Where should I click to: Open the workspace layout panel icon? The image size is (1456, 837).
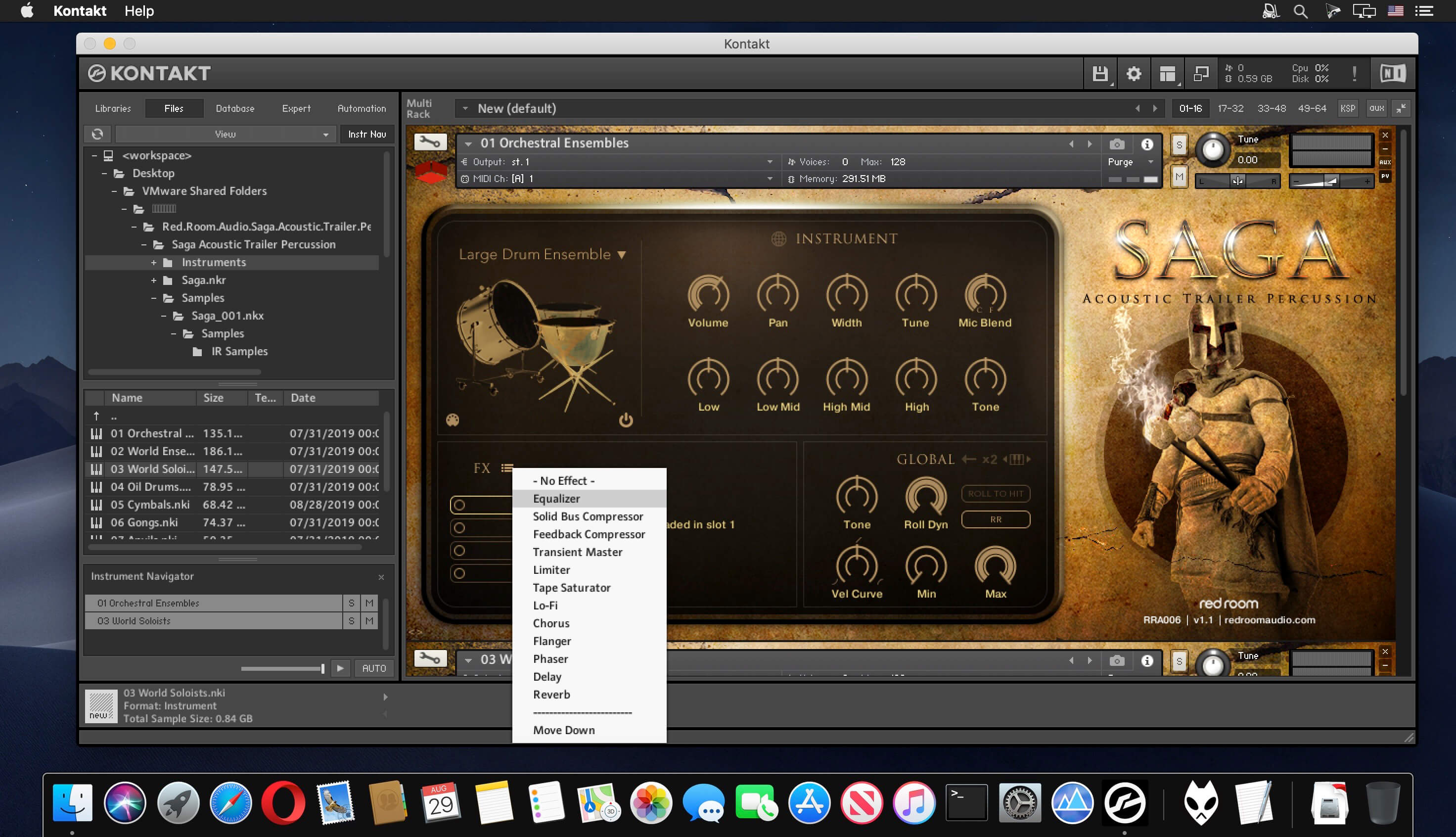click(1167, 74)
